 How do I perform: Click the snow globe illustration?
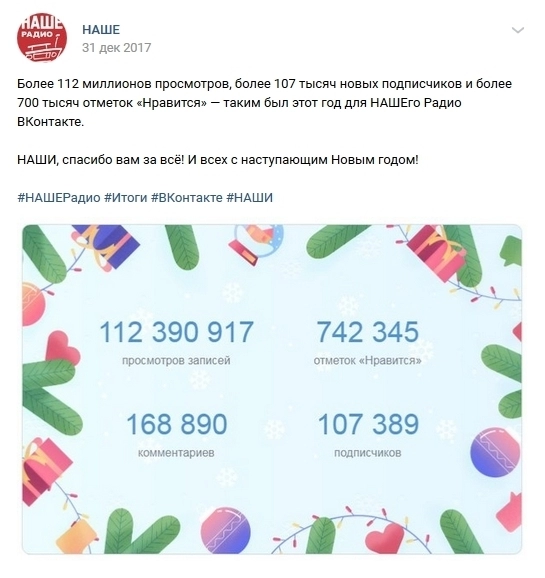pyautogui.click(x=257, y=243)
